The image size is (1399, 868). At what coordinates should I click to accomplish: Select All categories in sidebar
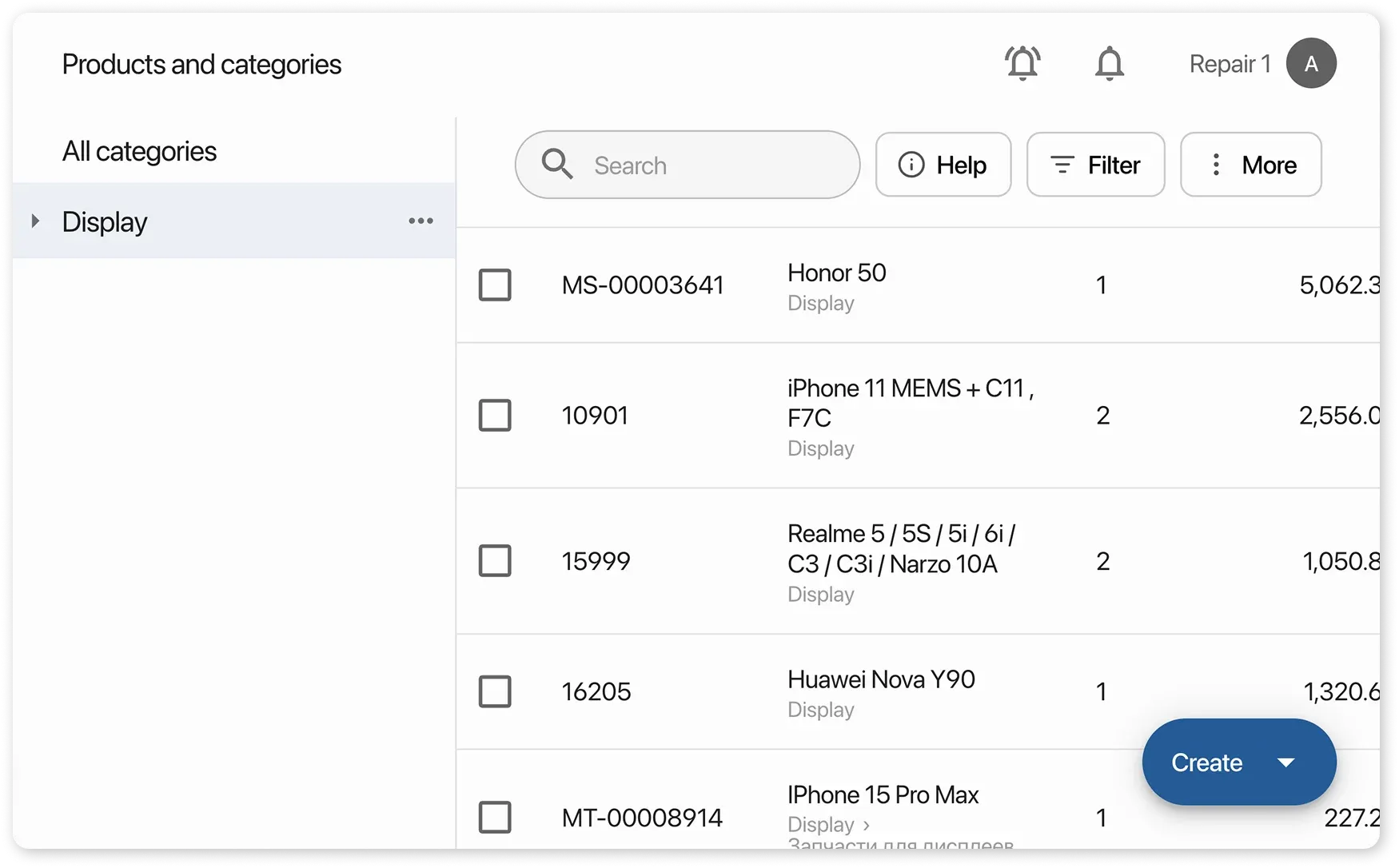pos(139,151)
